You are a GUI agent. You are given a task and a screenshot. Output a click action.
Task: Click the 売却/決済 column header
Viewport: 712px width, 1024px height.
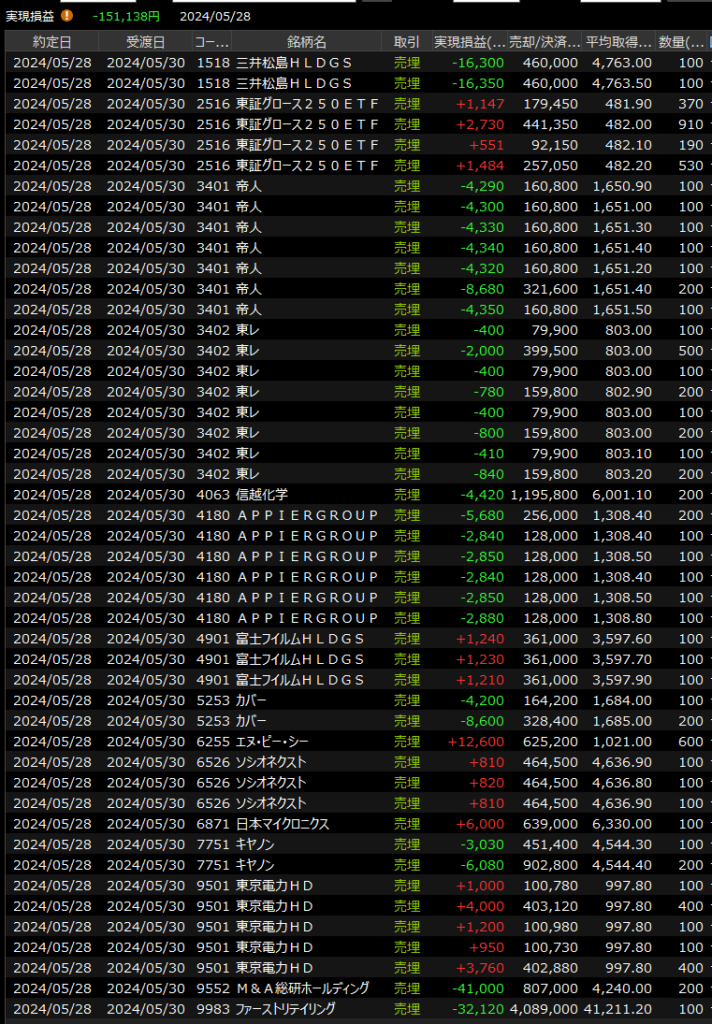pyautogui.click(x=544, y=42)
